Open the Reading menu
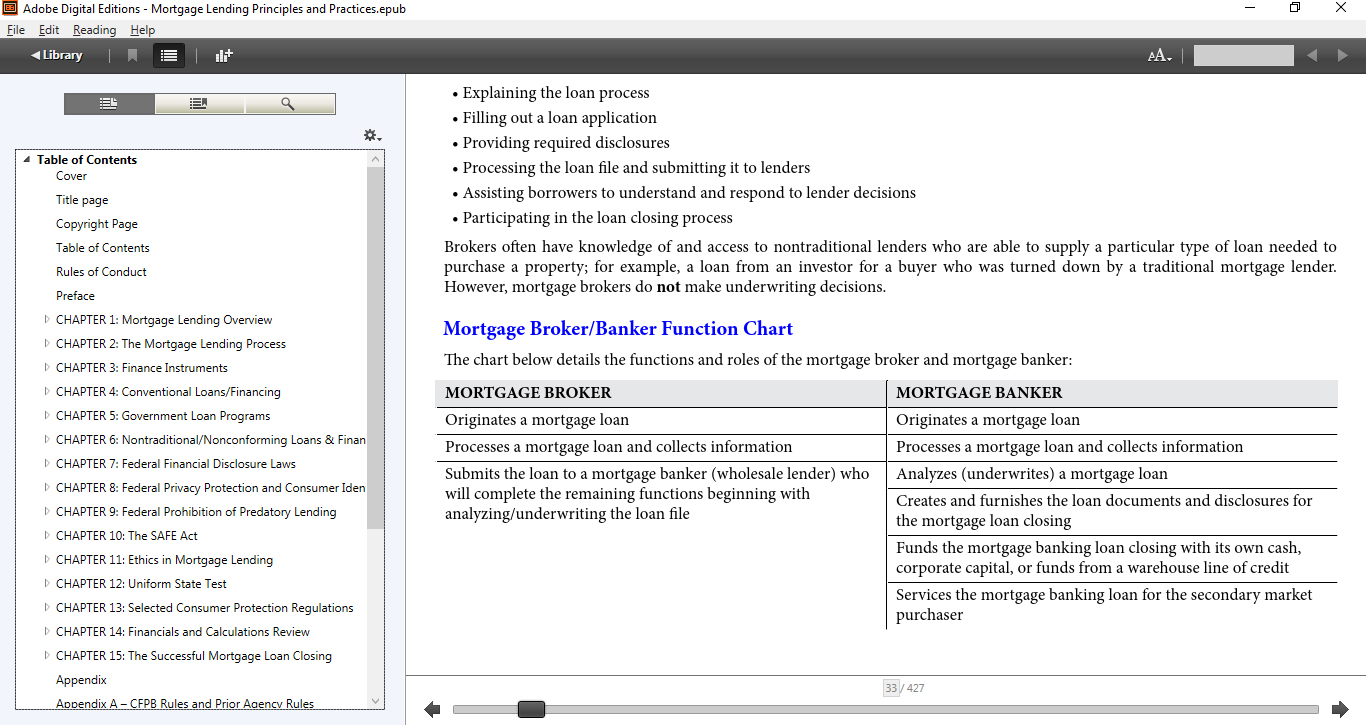 tap(94, 30)
